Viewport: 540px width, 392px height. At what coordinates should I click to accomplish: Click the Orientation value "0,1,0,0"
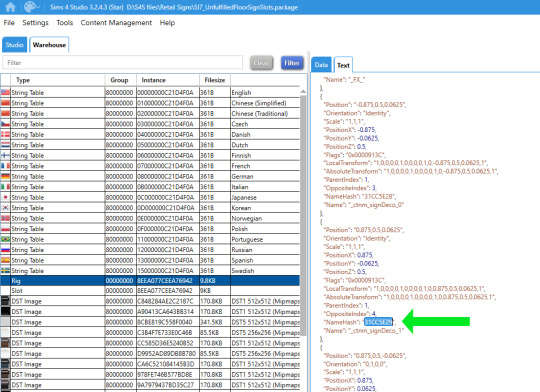[373, 364]
